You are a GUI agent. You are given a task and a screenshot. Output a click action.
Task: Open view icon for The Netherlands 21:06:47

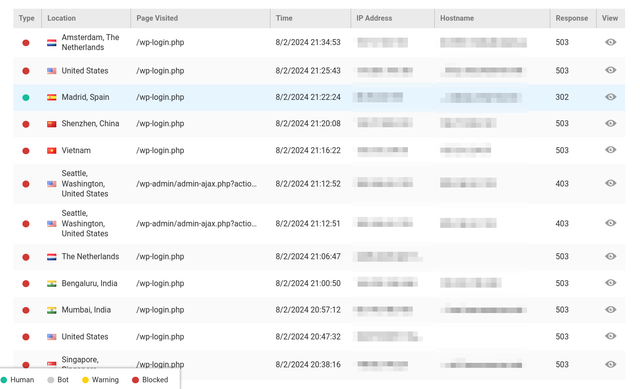click(x=610, y=256)
